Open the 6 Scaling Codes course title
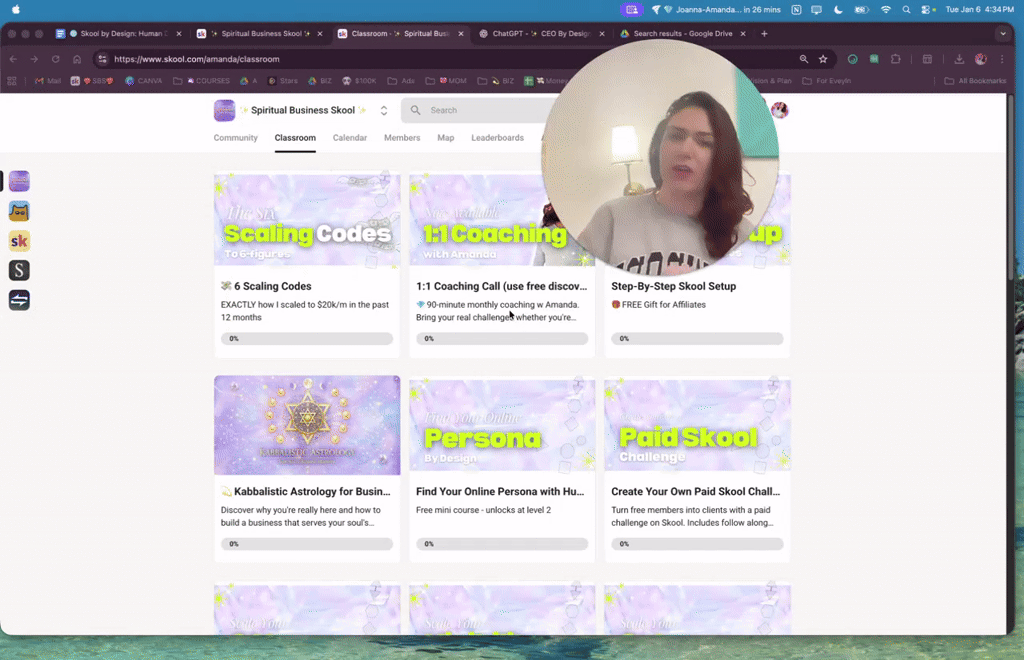Screen dimensions: 1024x660 (266, 286)
